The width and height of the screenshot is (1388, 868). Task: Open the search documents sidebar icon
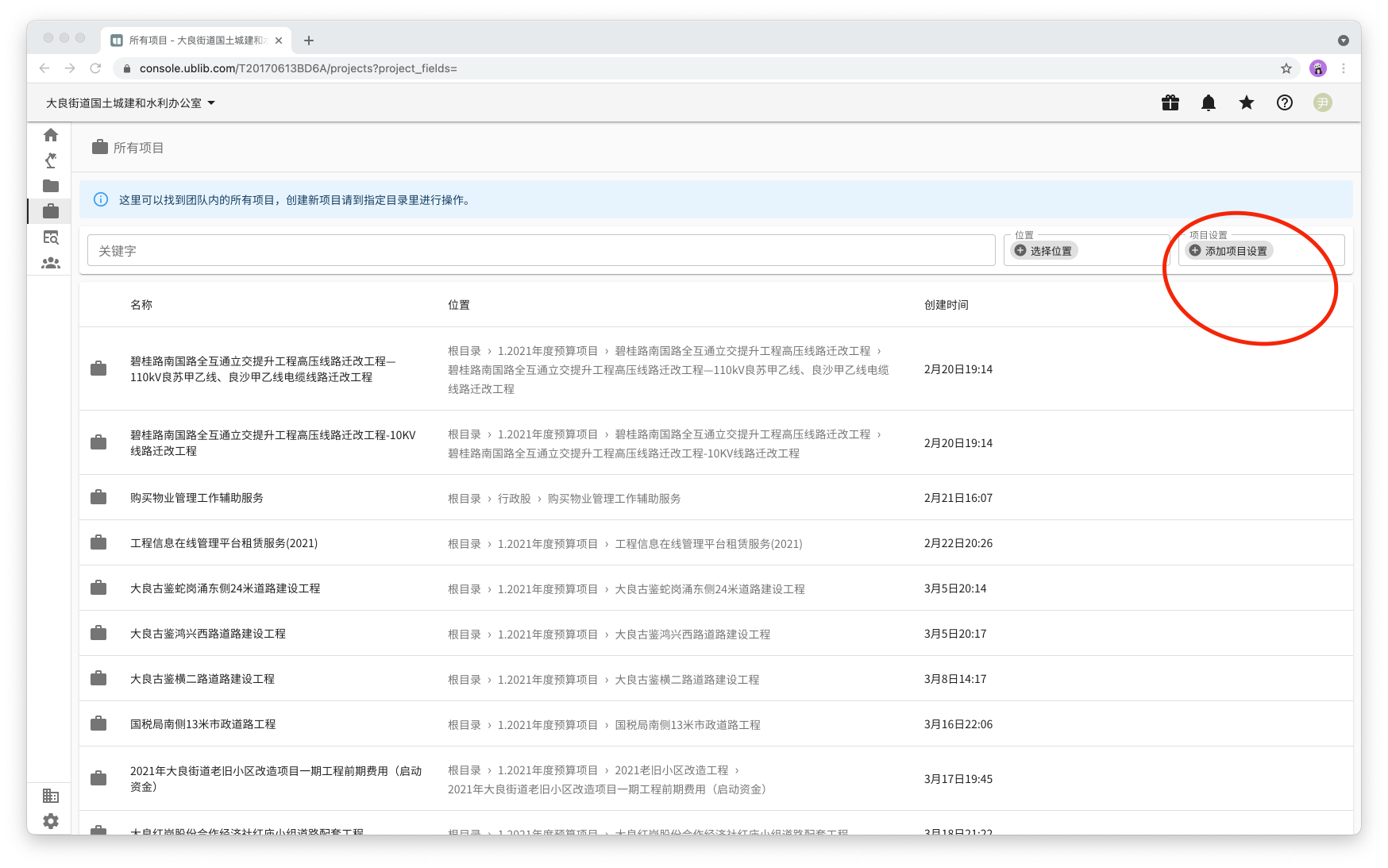[51, 237]
